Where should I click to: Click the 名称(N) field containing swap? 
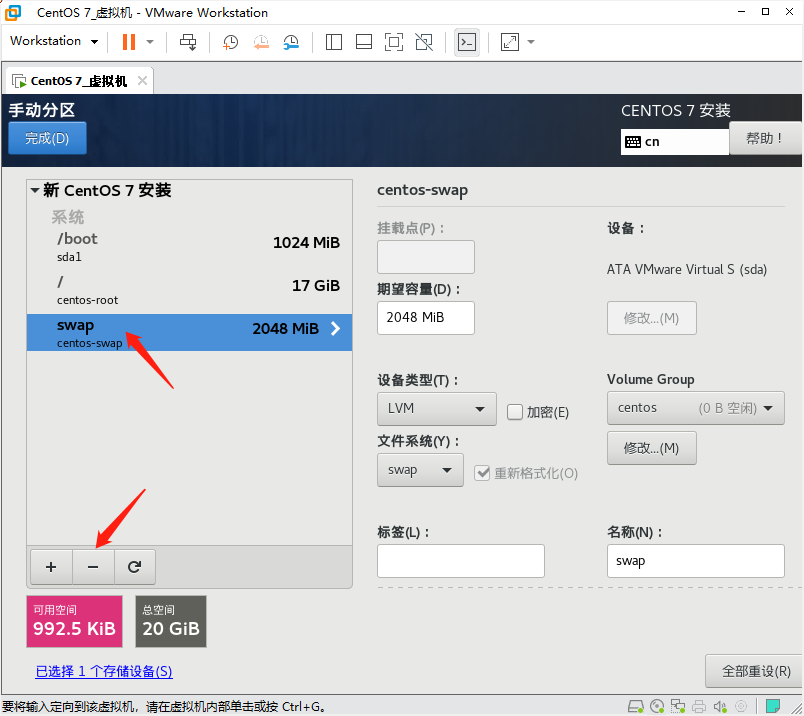(x=695, y=561)
